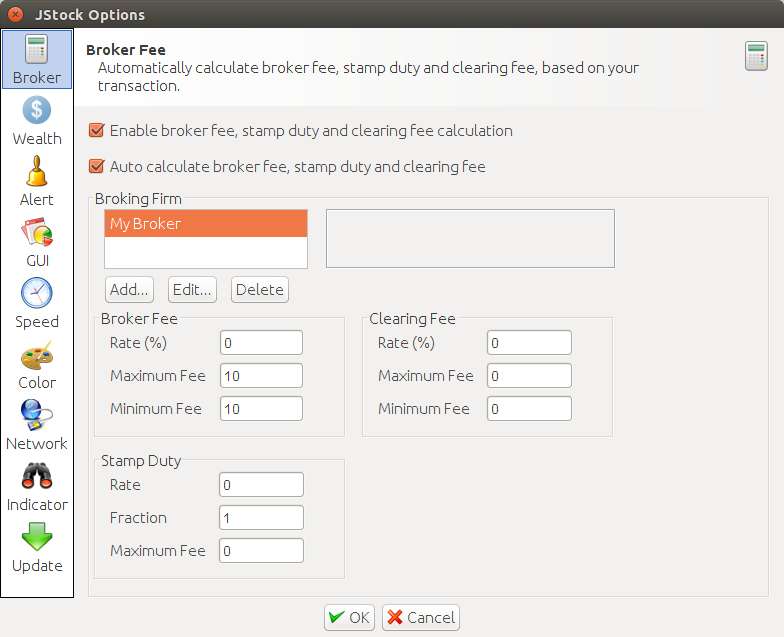Select My Broker in Broking Firm list
The height and width of the screenshot is (637, 784).
click(206, 224)
